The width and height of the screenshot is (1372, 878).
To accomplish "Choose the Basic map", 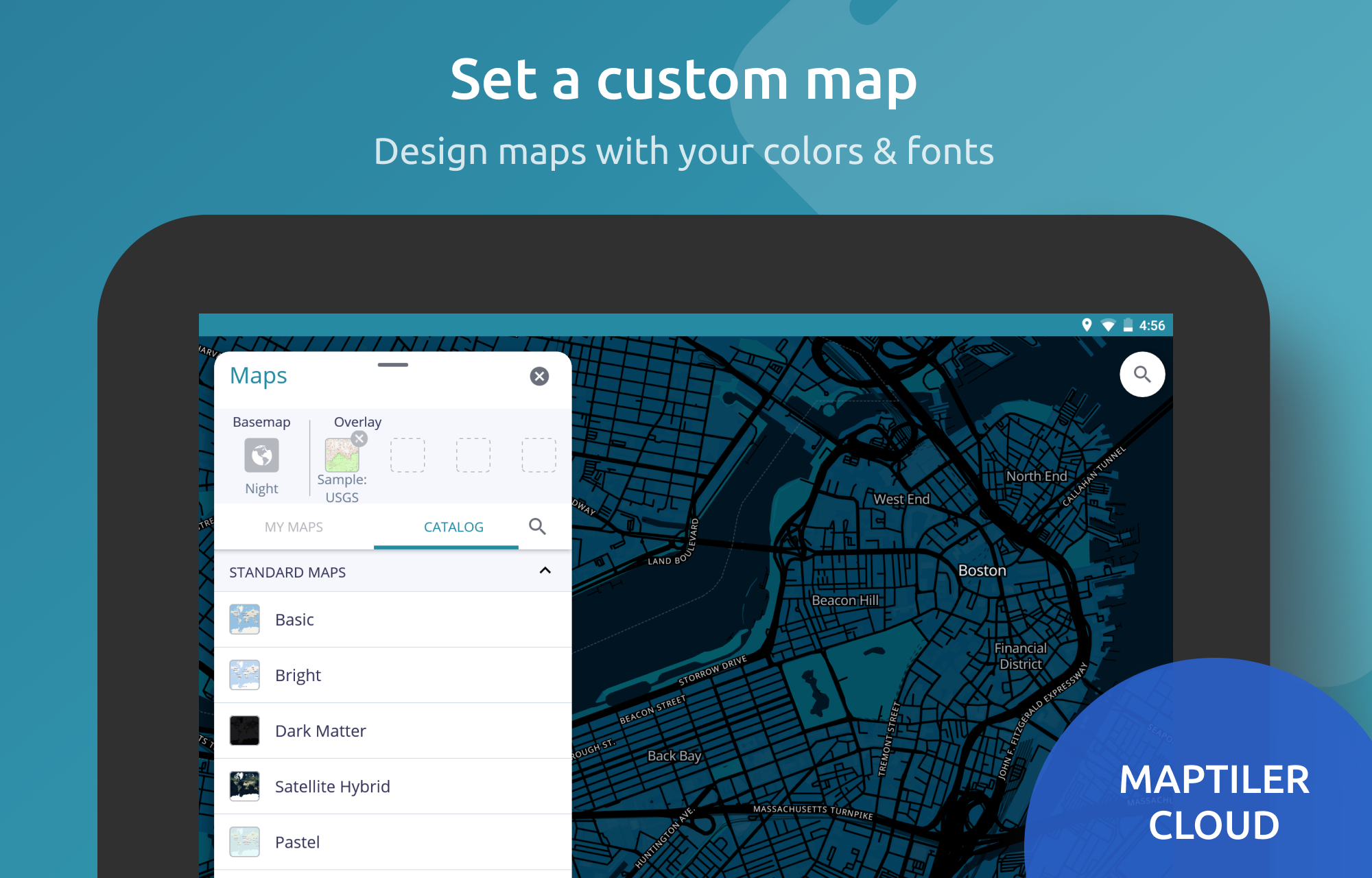I will [393, 619].
